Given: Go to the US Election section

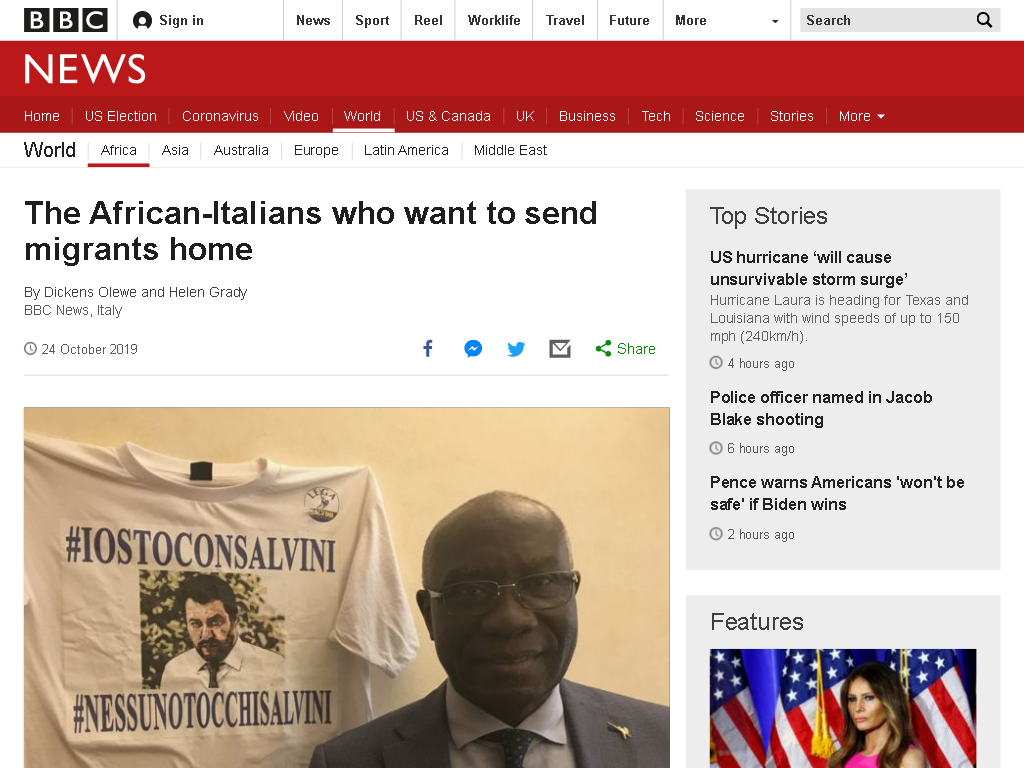Looking at the screenshot, I should [x=121, y=116].
